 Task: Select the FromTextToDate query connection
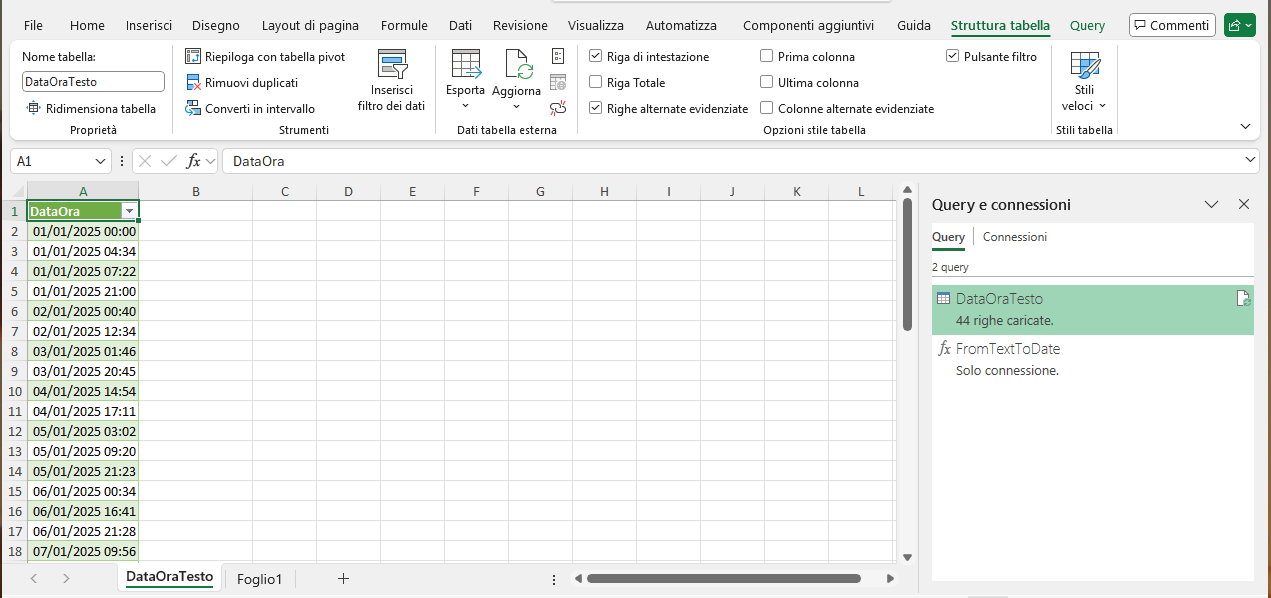tap(1008, 348)
